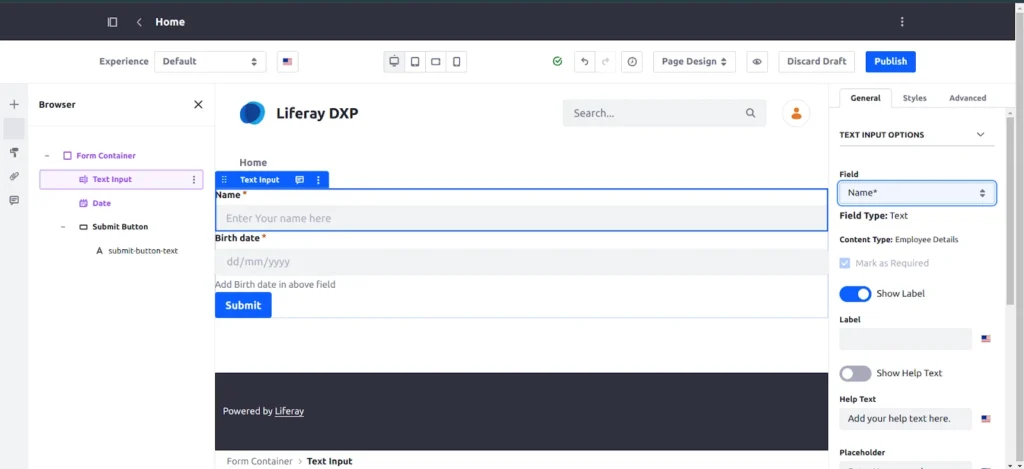The image size is (1024, 469).
Task: Select Text Input in the browser tree
Action: coord(112,180)
